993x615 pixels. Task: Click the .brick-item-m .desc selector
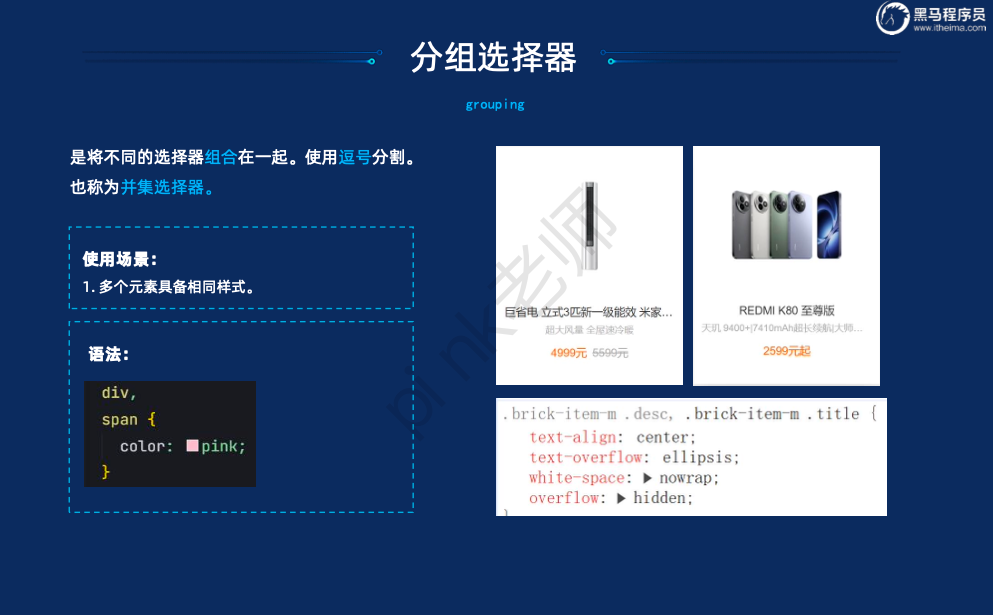587,414
